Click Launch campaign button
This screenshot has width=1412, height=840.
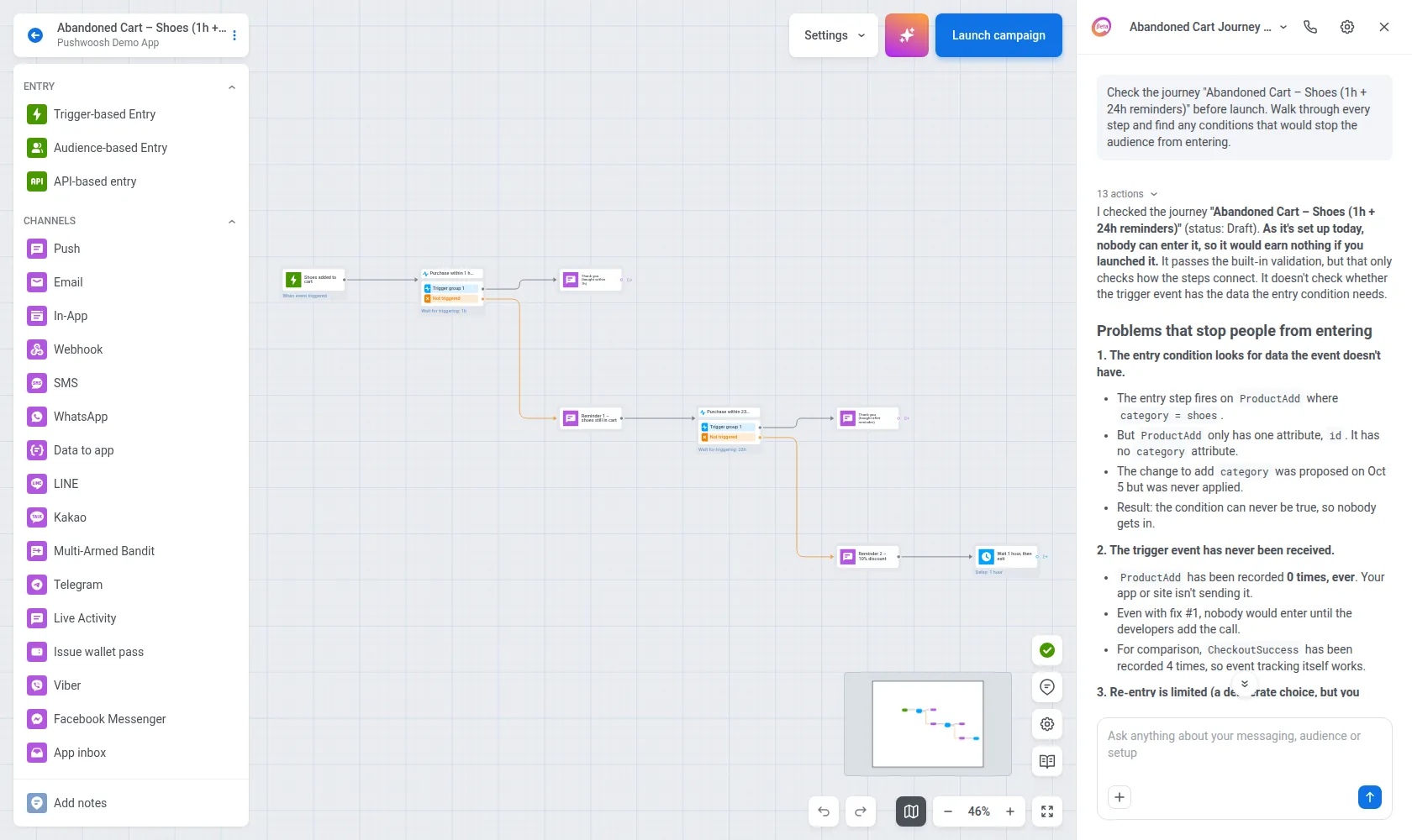pyautogui.click(x=998, y=35)
